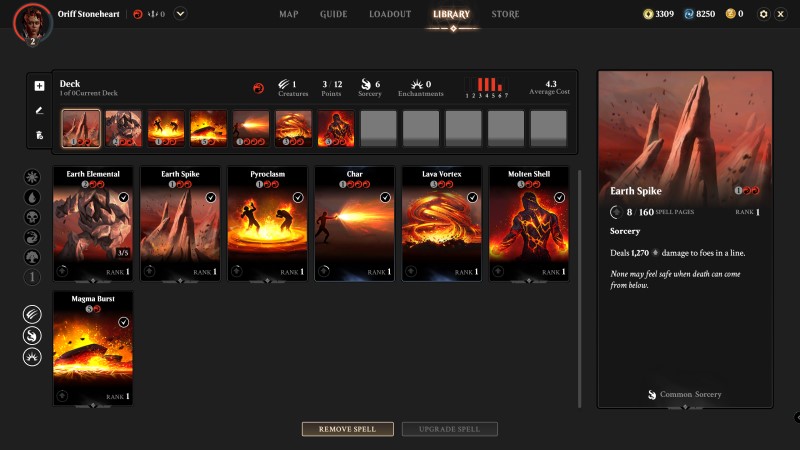
Task: Switch to the Loadout tab
Action: coord(390,14)
